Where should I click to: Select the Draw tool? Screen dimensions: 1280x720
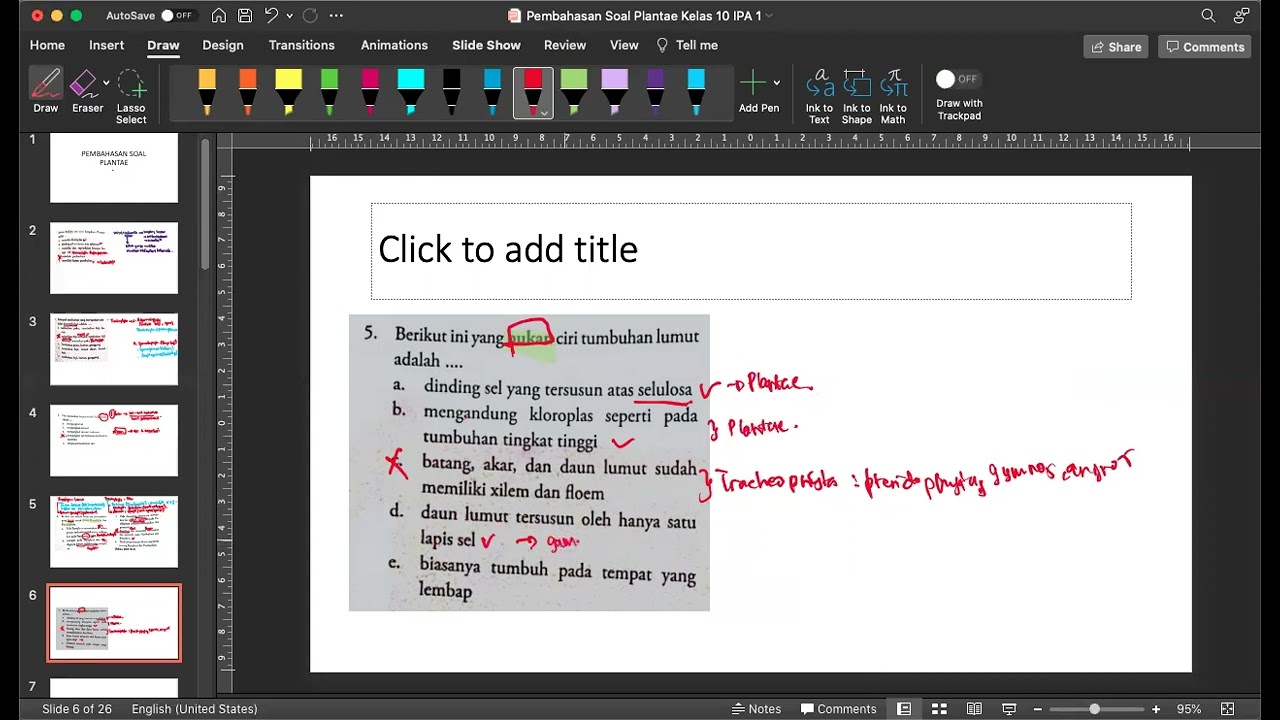(45, 92)
